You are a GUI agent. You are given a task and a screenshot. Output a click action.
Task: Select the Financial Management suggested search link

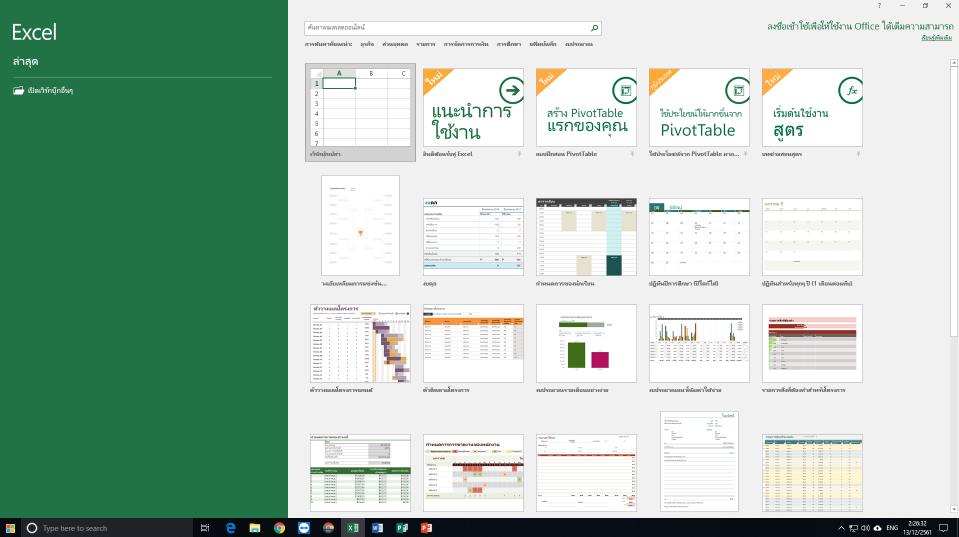pos(466,44)
